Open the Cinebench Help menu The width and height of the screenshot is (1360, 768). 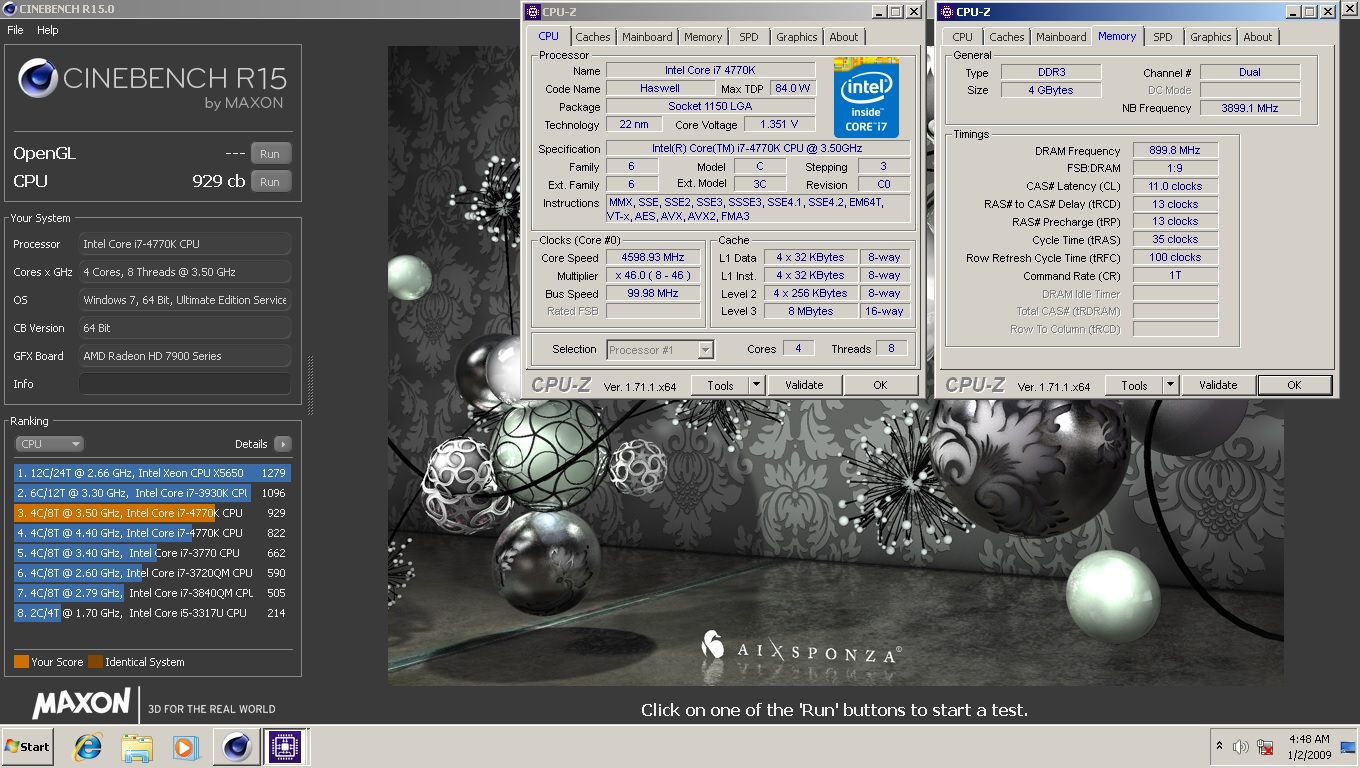[48, 30]
